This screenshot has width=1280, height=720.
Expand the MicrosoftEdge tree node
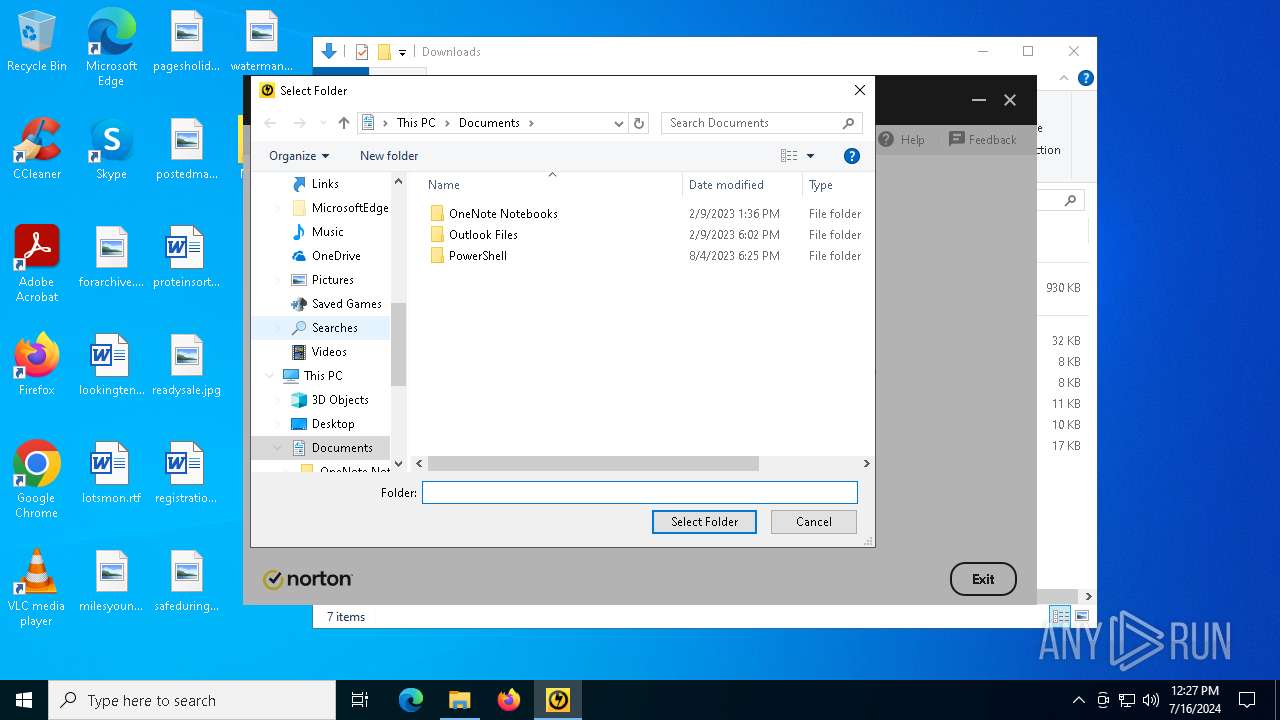(278, 208)
